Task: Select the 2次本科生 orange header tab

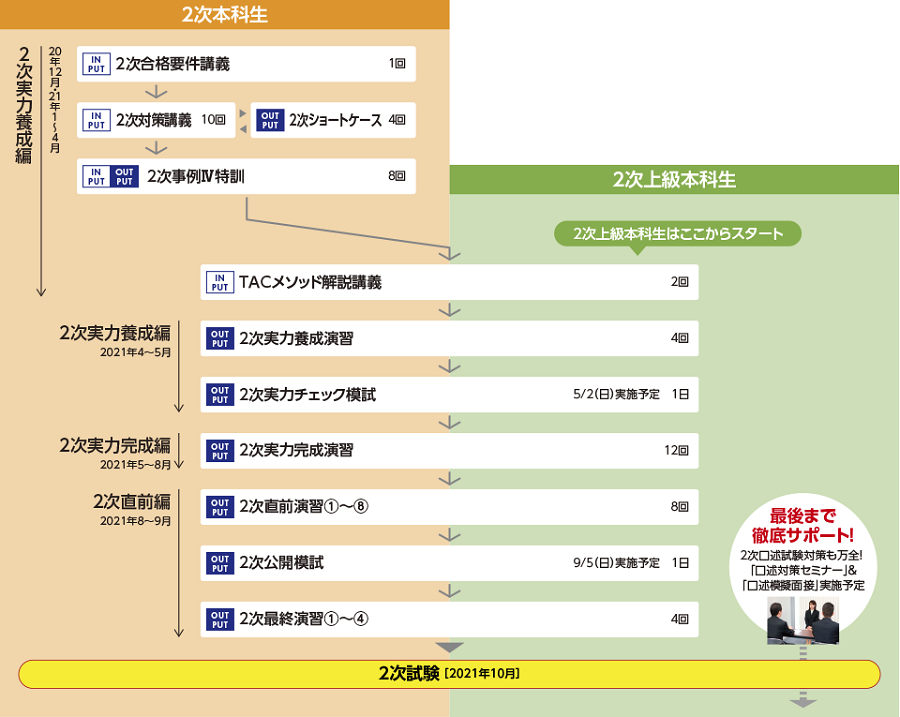Action: 225,14
